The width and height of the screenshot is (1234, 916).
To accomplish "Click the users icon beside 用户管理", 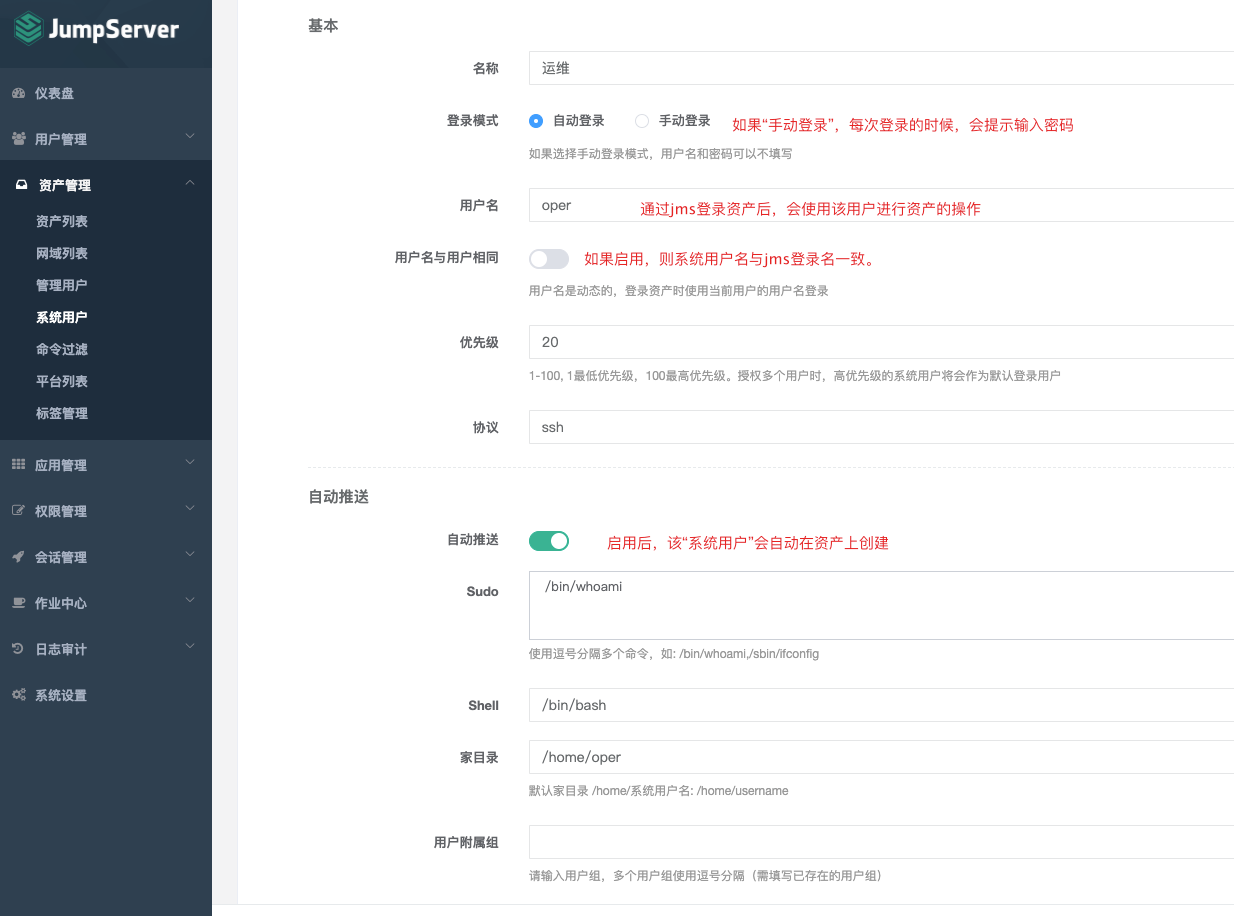I will tap(18, 139).
